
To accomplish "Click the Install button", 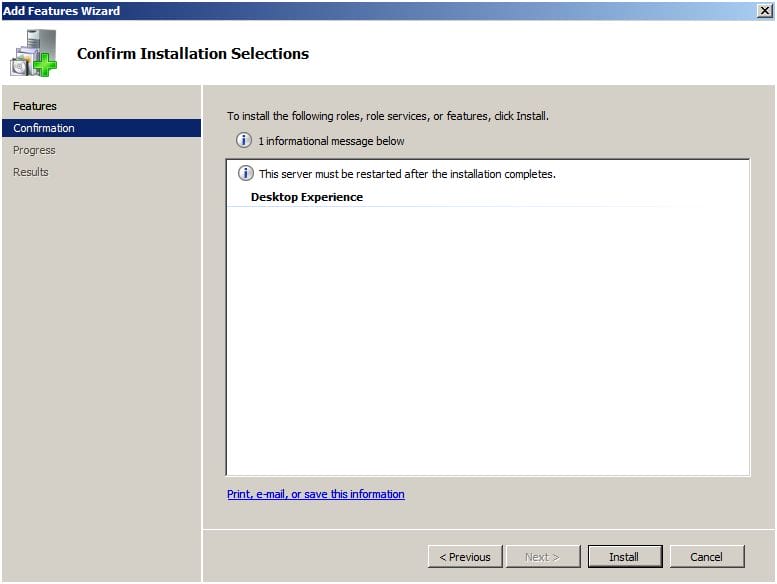I will tap(625, 557).
